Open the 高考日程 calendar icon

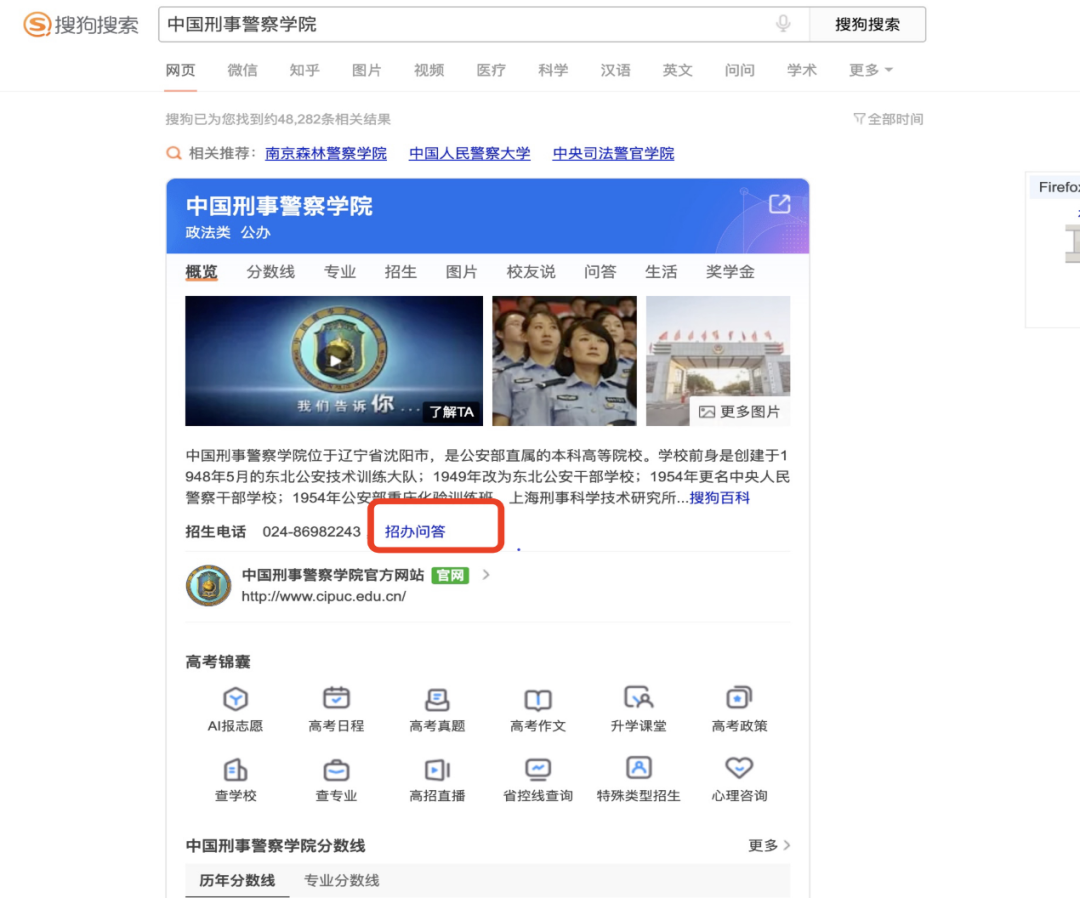(336, 698)
